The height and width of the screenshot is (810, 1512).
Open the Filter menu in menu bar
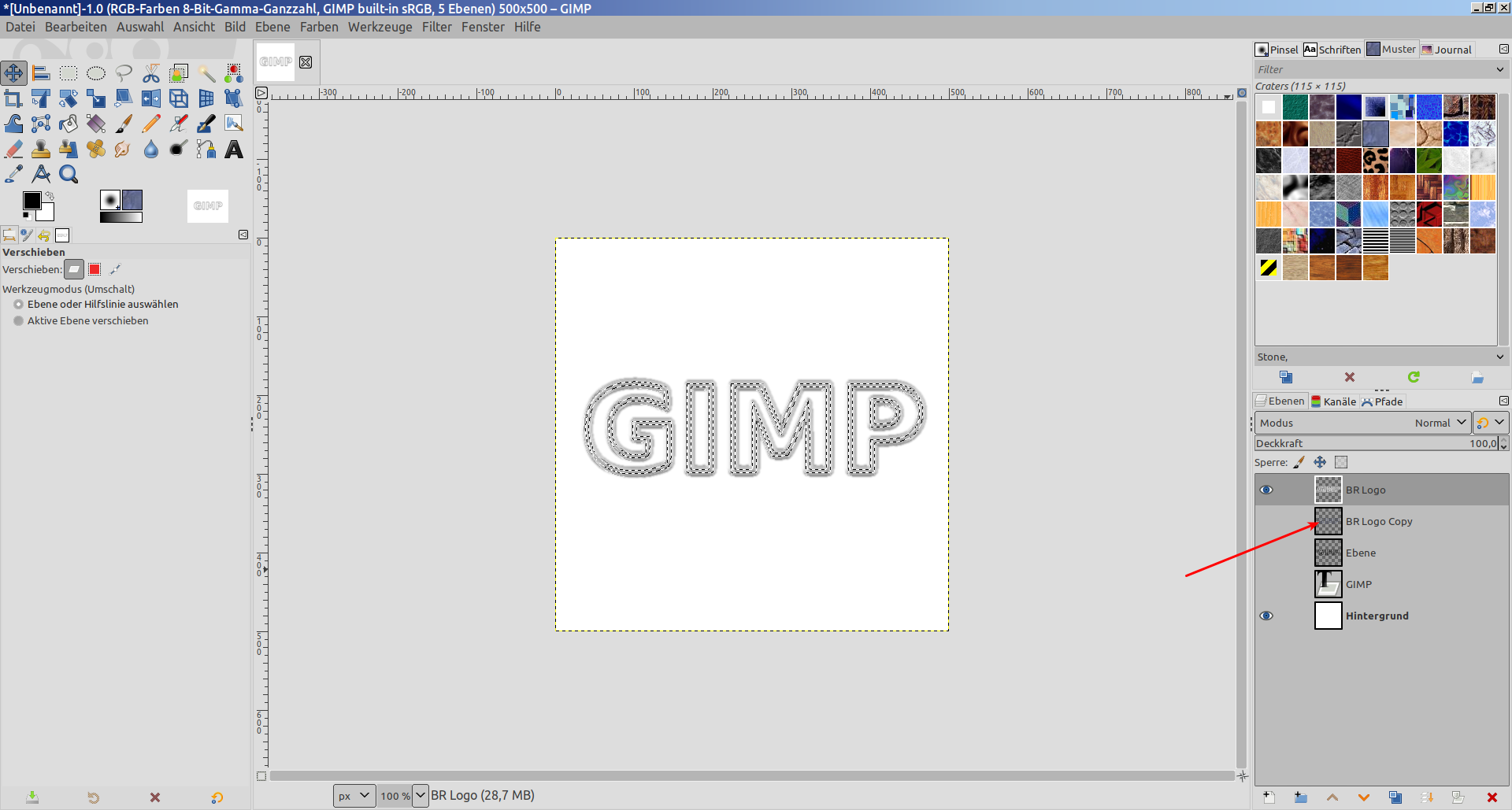[437, 27]
